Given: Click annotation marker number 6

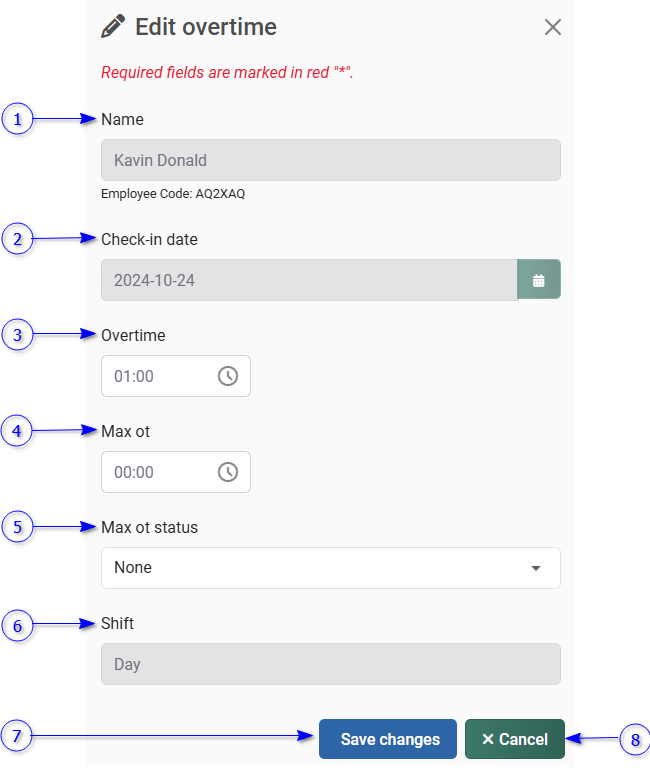Looking at the screenshot, I should (x=17, y=626).
